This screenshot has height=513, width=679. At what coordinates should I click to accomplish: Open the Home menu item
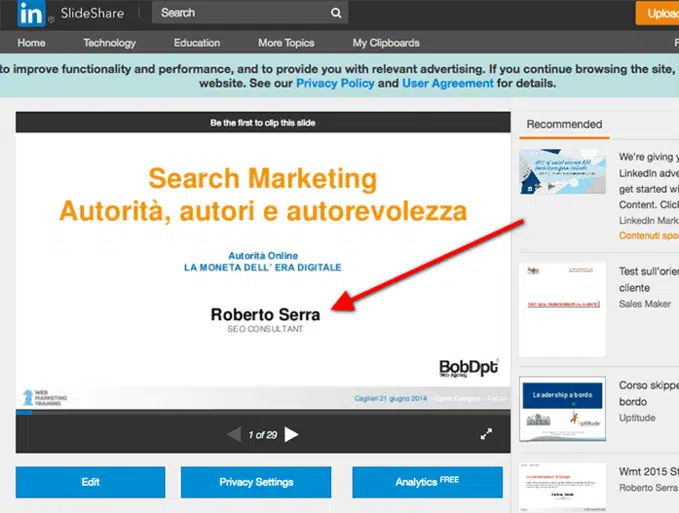31,43
